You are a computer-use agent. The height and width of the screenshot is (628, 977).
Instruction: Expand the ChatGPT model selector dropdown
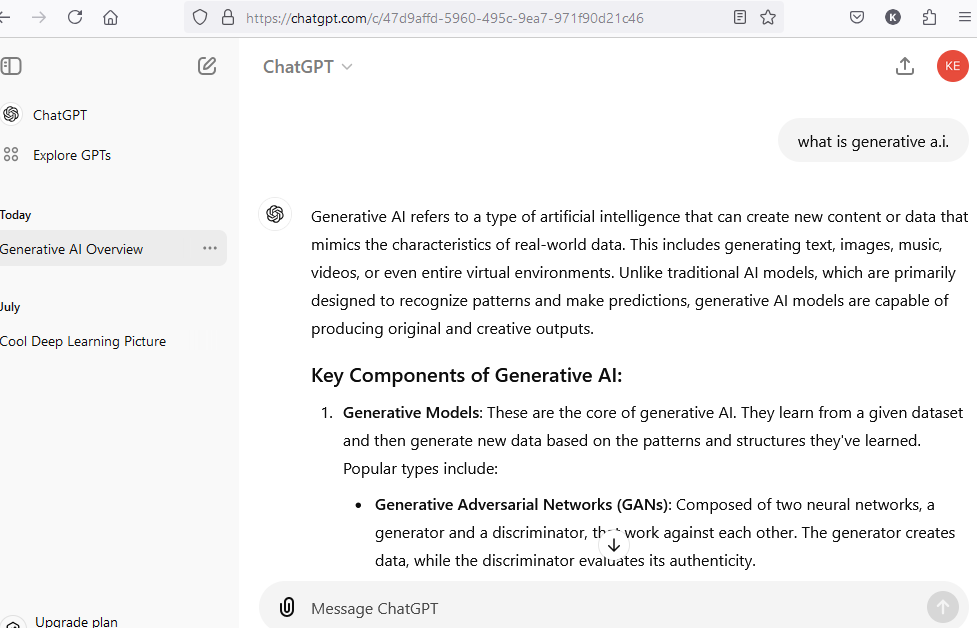point(308,67)
